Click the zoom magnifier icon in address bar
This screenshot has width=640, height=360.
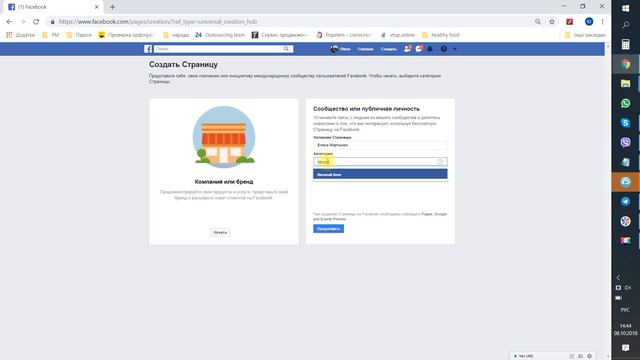(x=538, y=22)
